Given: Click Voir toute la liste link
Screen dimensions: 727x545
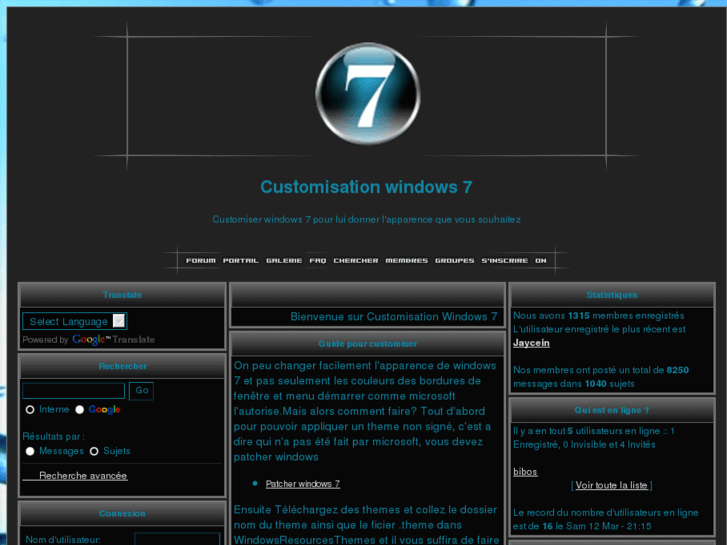Looking at the screenshot, I should (612, 485).
